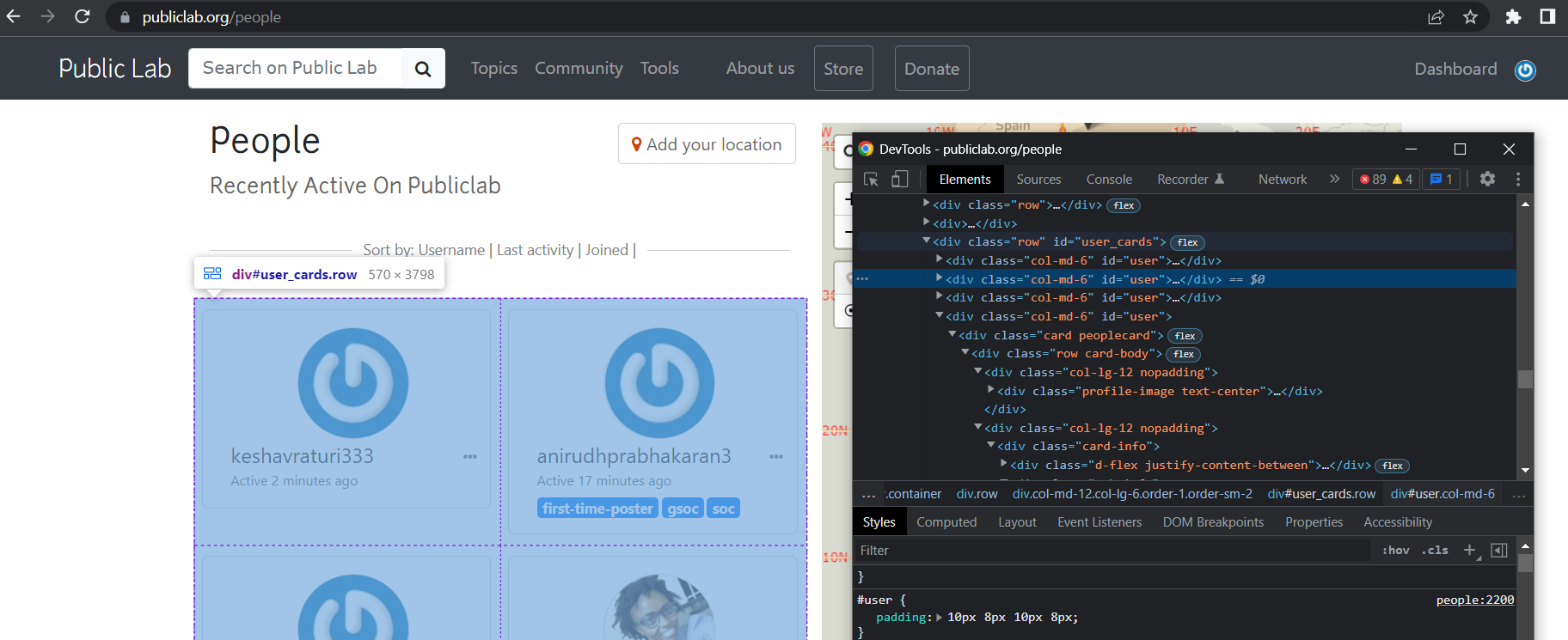The width and height of the screenshot is (1568, 640).
Task: Bookmark this page with star icon
Action: 1471,17
